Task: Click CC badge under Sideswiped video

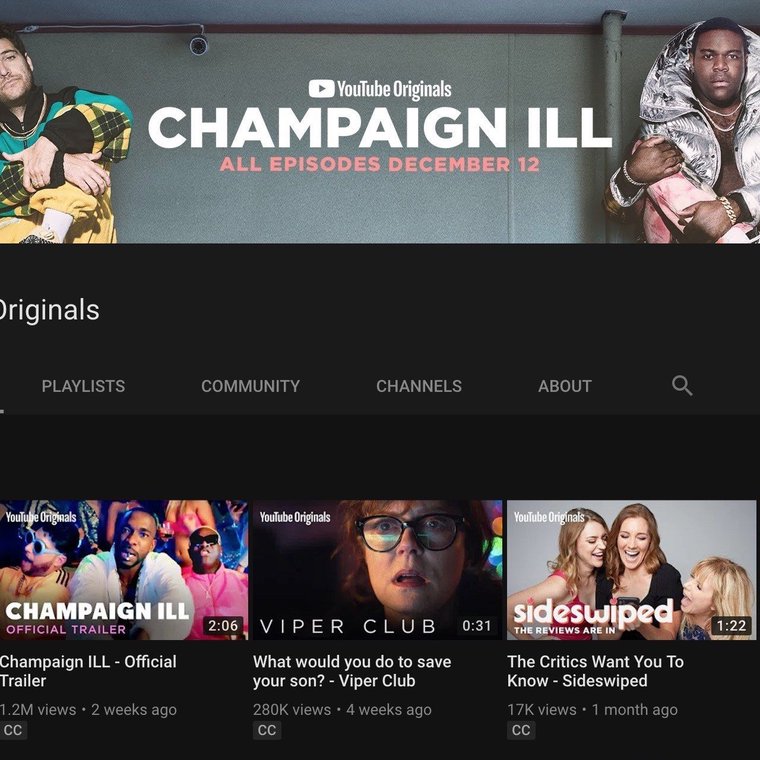Action: (x=521, y=730)
